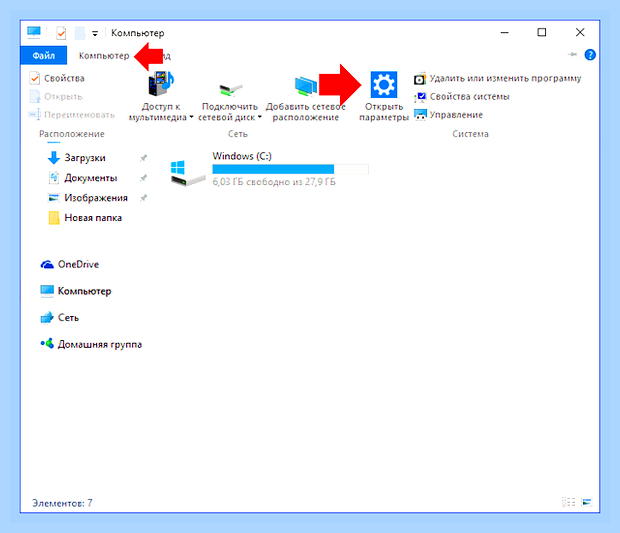The width and height of the screenshot is (620, 533).
Task: Select Компьютер in the navigation pane
Action: click(76, 291)
